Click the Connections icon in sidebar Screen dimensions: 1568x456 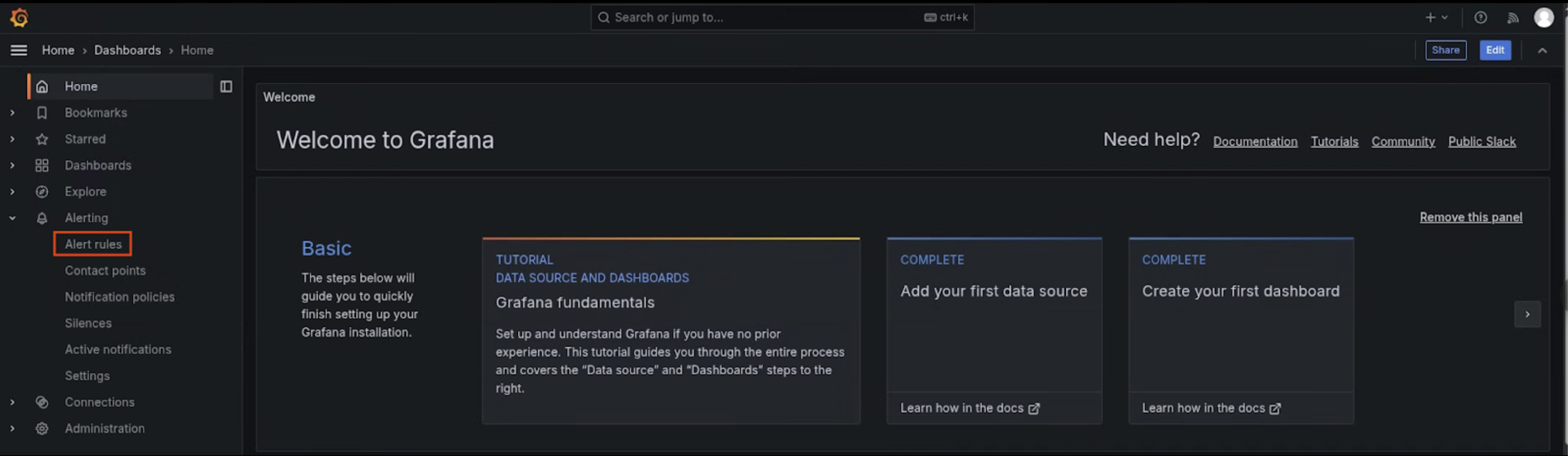(42, 403)
